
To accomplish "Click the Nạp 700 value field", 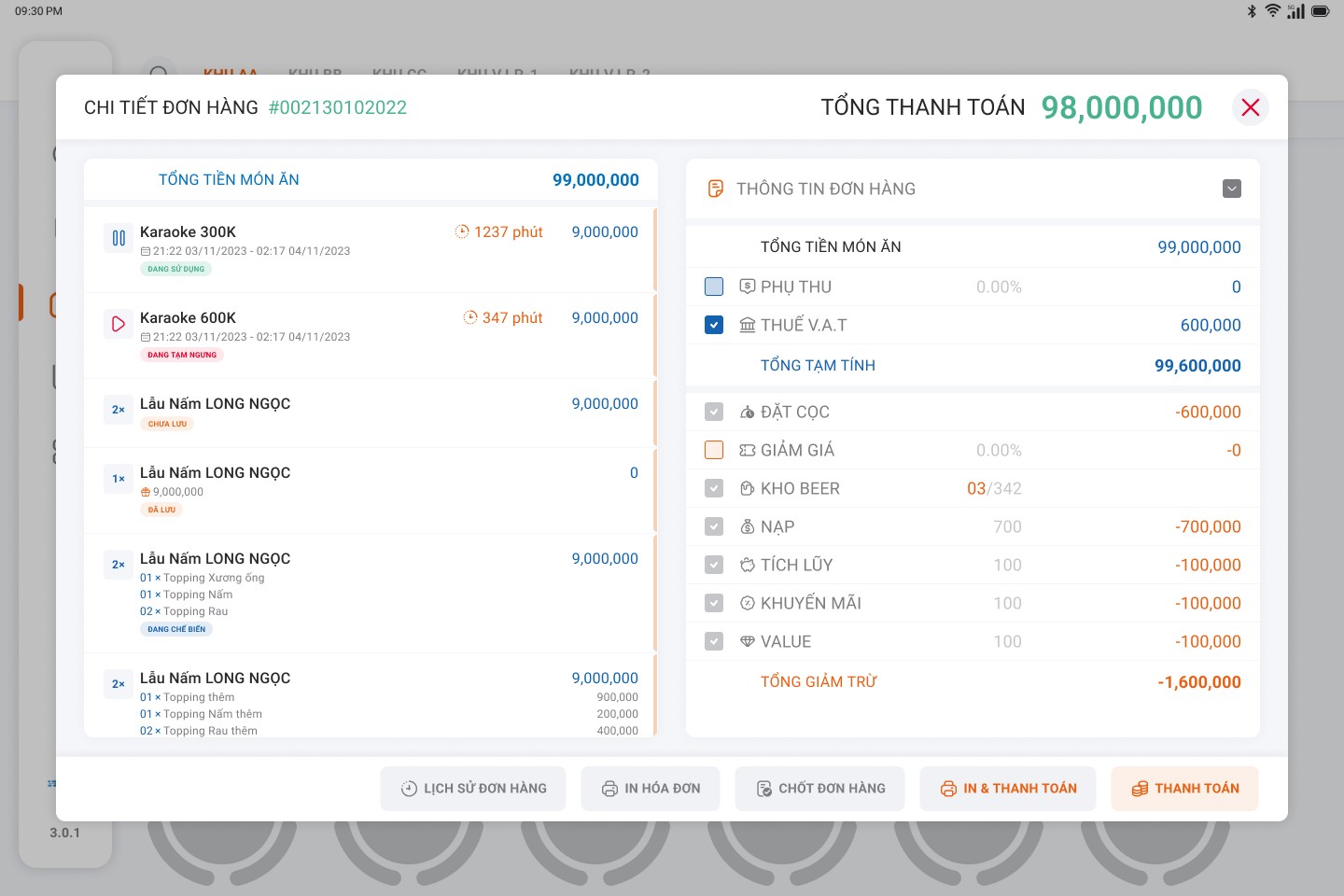I will click(x=1007, y=526).
